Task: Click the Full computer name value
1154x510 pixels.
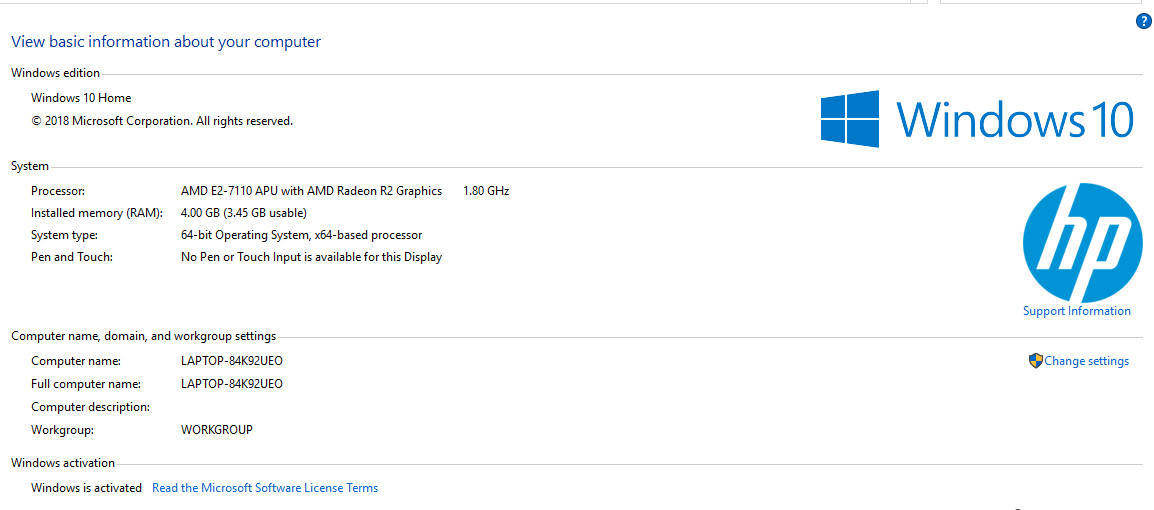Action: point(232,384)
